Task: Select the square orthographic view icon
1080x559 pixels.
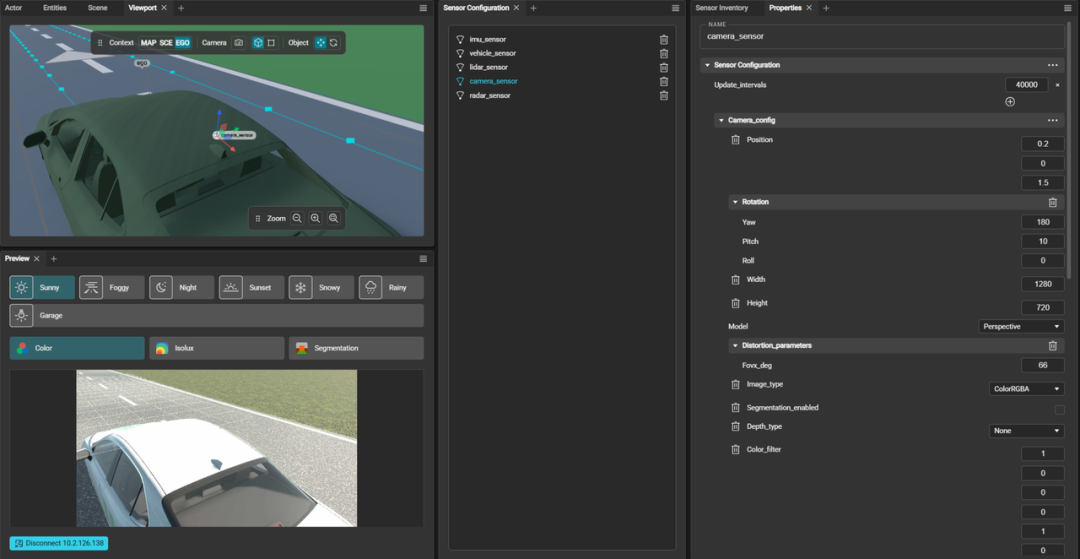Action: coord(271,43)
